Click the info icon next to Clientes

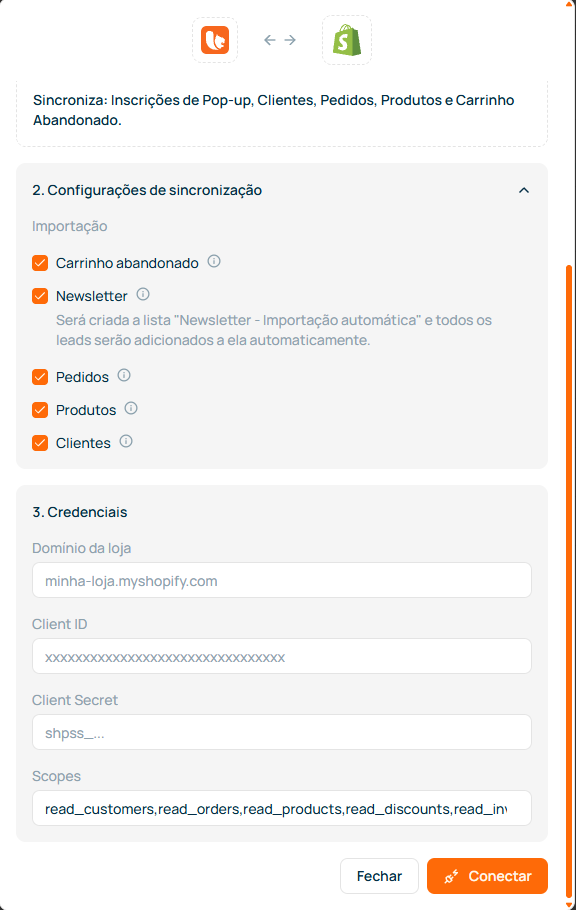(126, 441)
